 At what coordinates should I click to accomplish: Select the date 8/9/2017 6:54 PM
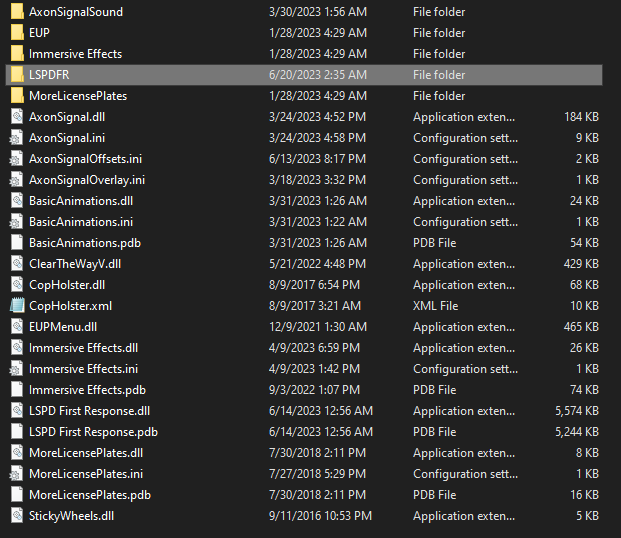tap(314, 285)
